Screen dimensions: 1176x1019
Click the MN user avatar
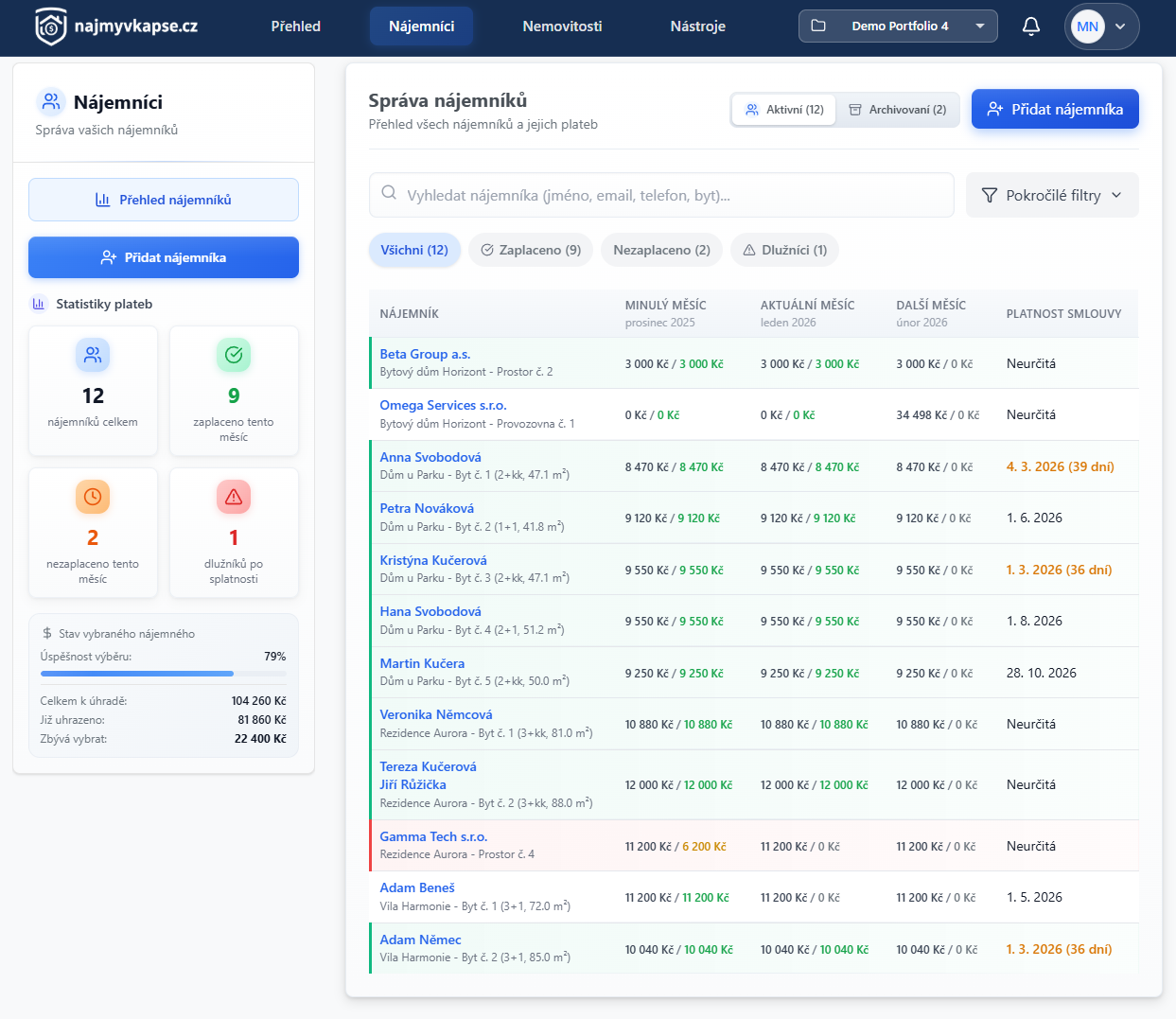[x=1087, y=26]
